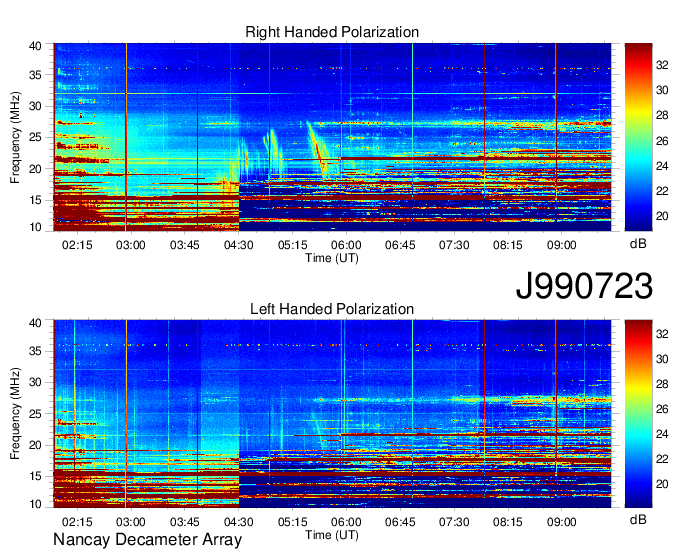Click the 10 MHz tick of Left Handed plot

[x=35, y=504]
